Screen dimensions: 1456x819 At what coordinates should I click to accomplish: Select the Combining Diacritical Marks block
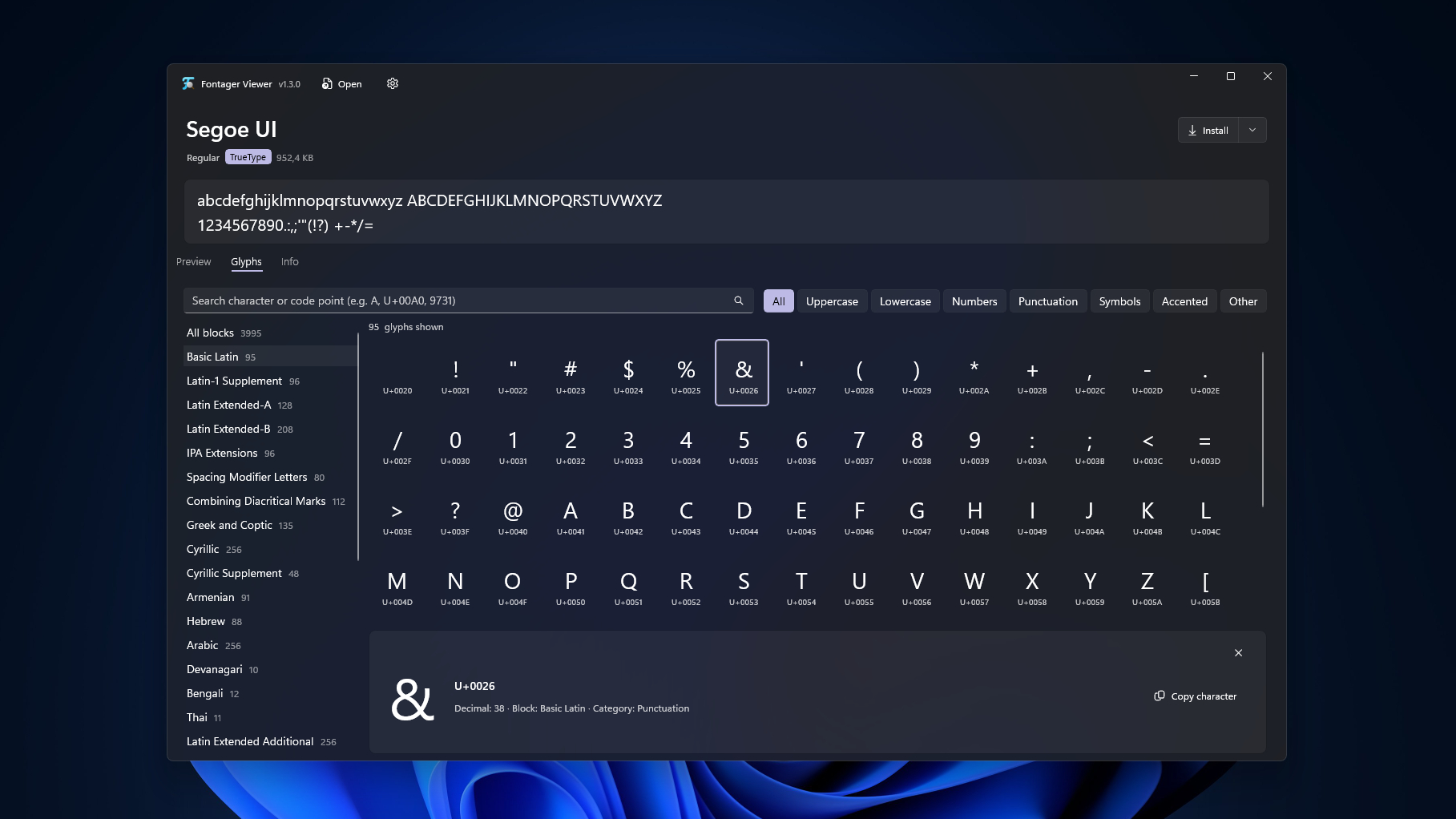[x=270, y=501]
